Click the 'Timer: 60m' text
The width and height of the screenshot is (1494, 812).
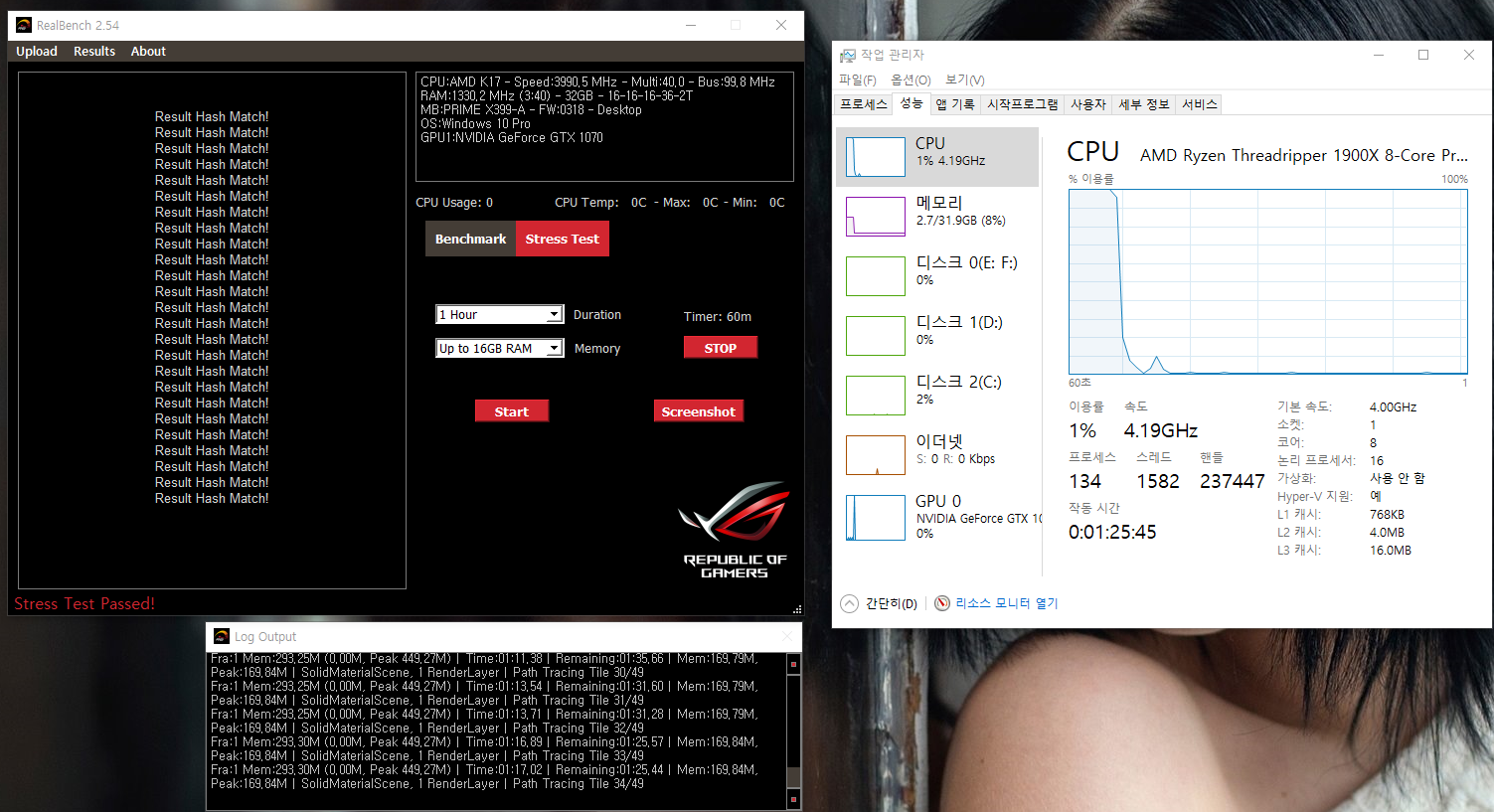pyautogui.click(x=718, y=316)
